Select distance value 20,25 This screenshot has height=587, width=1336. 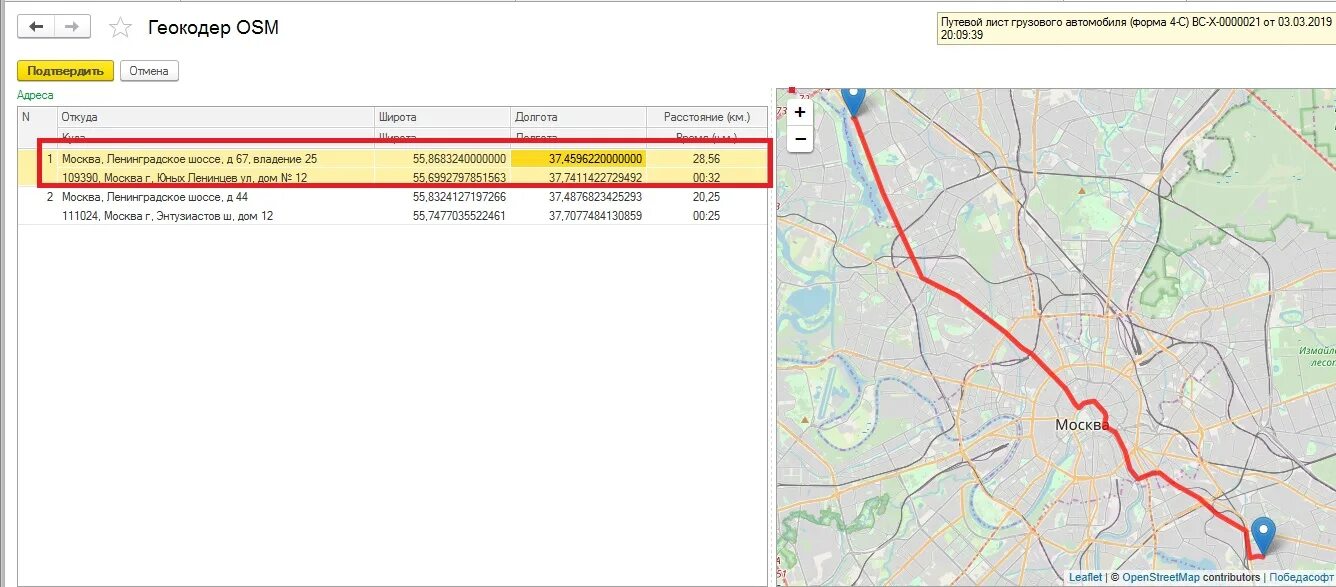[x=706, y=197]
